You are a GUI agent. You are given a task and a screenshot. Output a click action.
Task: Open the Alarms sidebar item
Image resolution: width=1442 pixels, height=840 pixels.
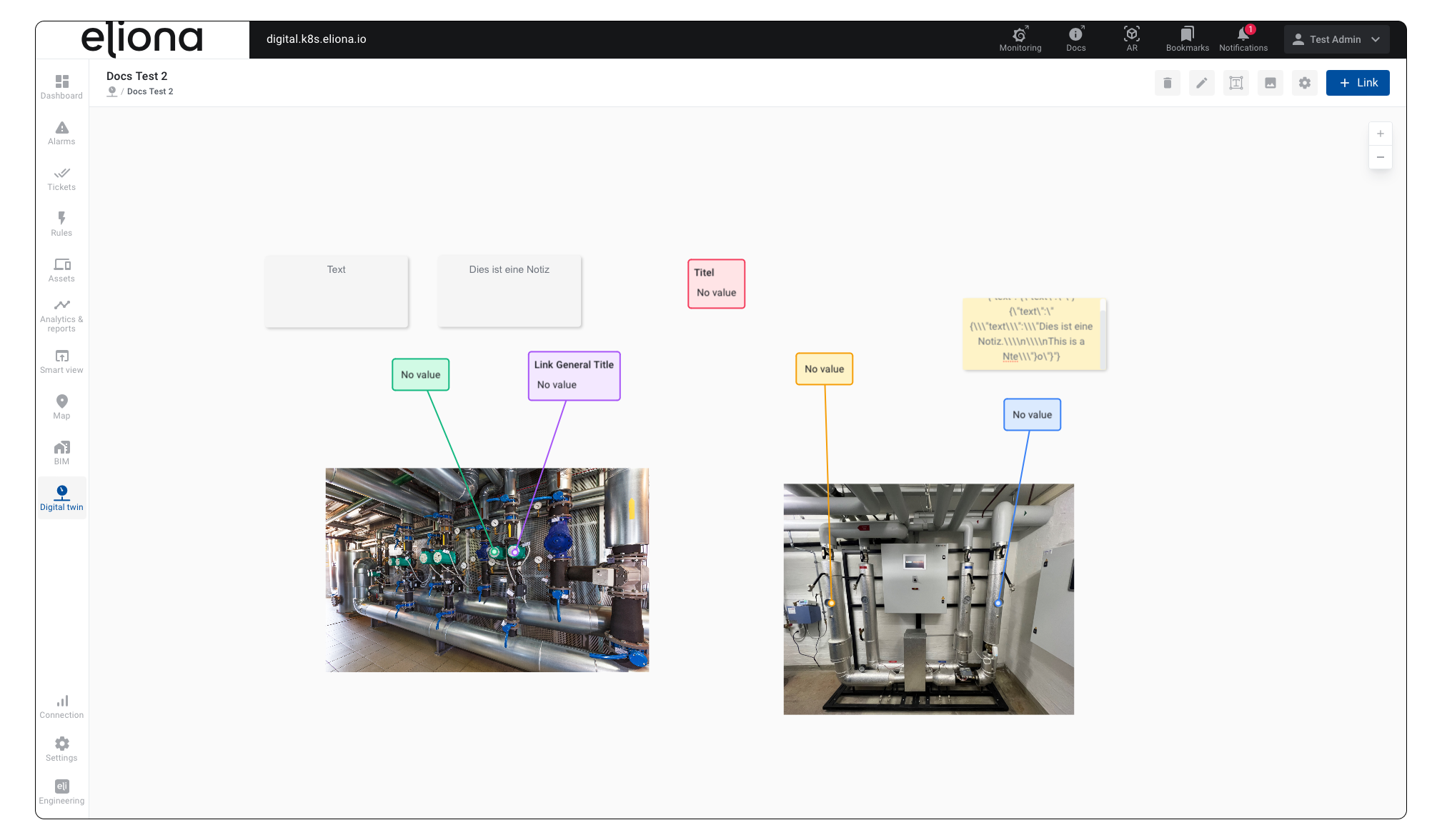[x=61, y=133]
